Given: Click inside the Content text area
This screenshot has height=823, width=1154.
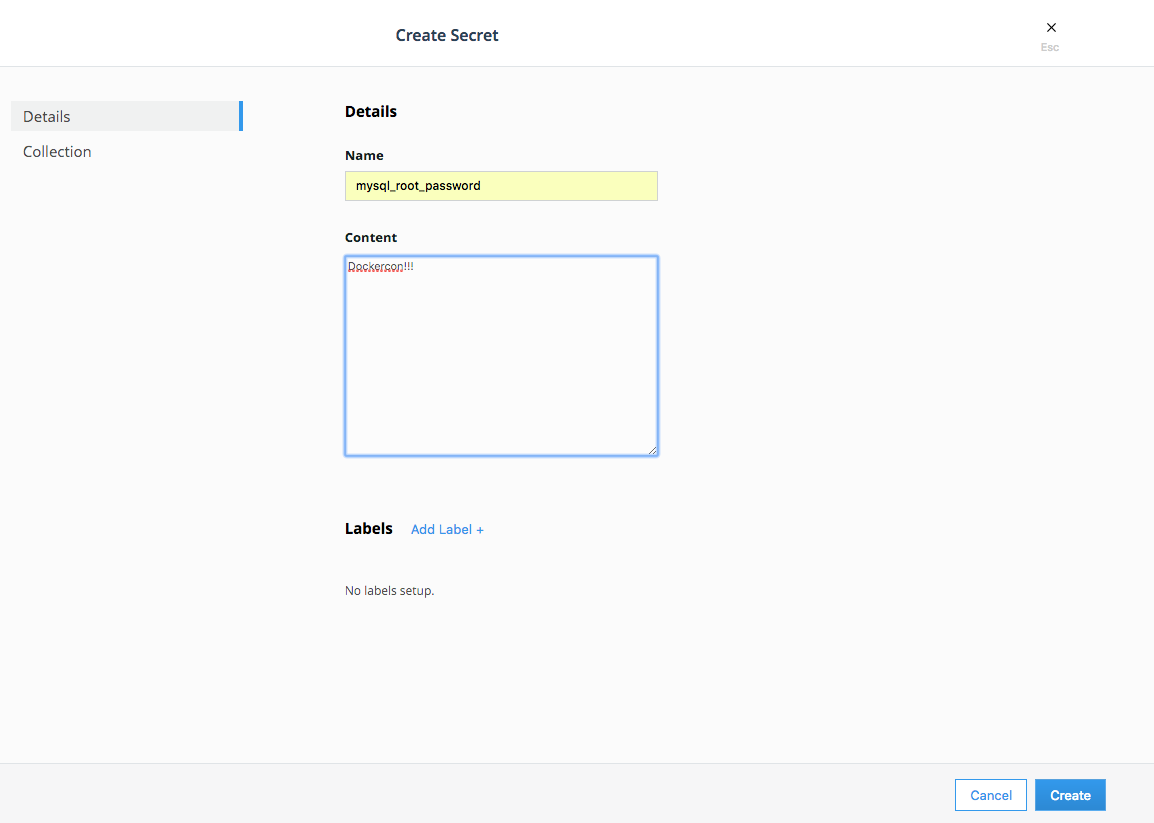Looking at the screenshot, I should (x=501, y=356).
